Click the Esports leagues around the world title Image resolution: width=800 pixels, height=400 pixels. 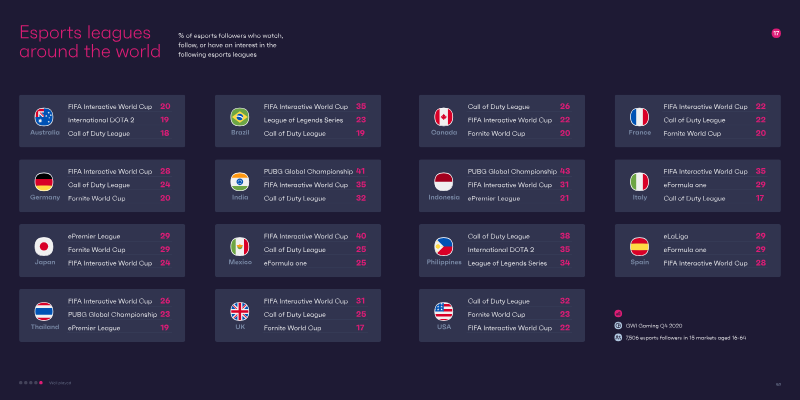90,42
